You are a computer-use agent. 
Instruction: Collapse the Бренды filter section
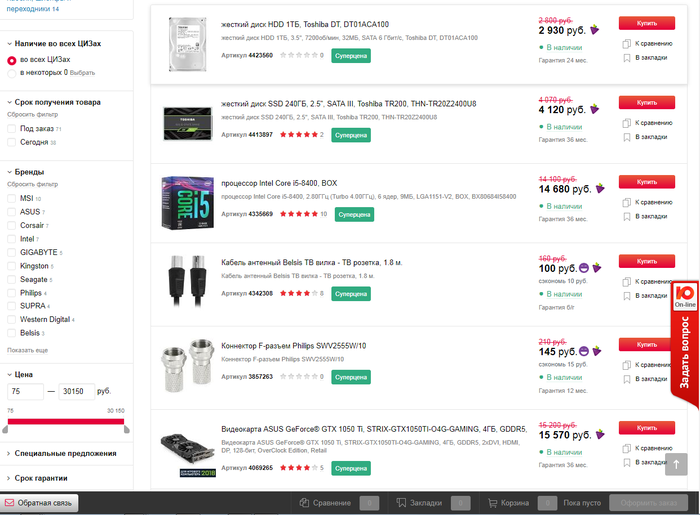click(30, 172)
